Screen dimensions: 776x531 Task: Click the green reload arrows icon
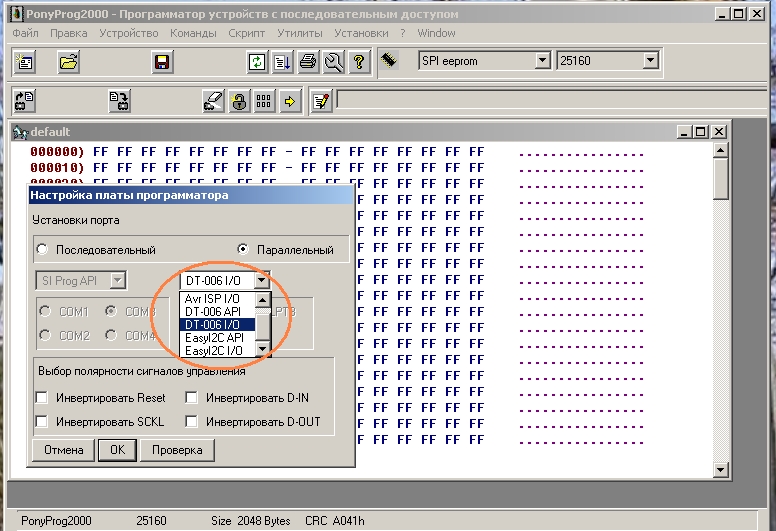257,62
